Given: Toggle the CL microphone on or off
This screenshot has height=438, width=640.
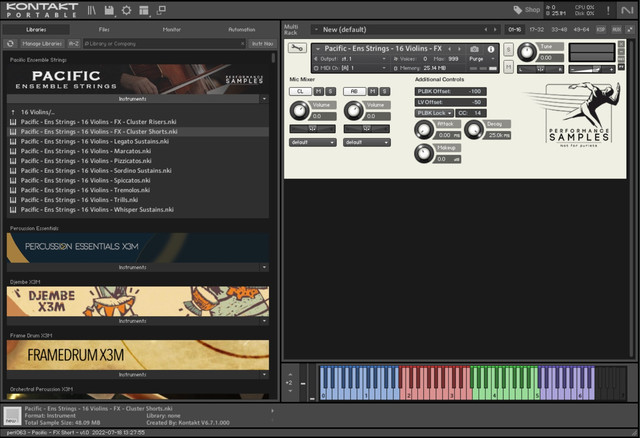Looking at the screenshot, I should click(300, 91).
